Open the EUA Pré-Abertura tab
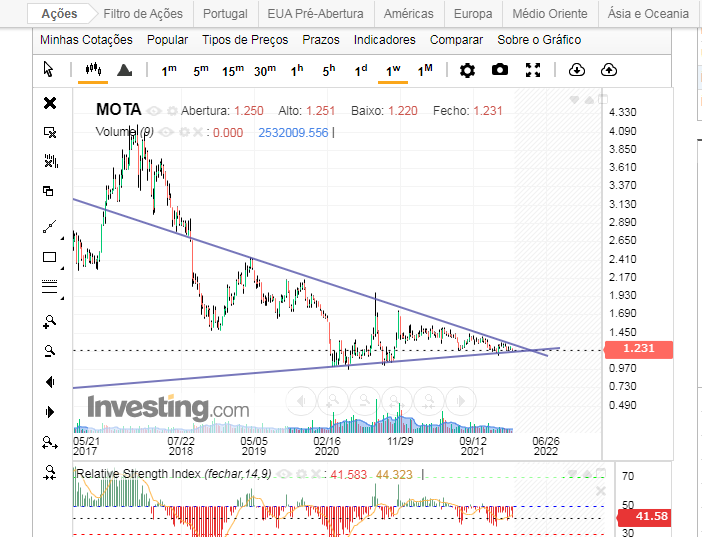This screenshot has width=702, height=537. click(x=316, y=14)
